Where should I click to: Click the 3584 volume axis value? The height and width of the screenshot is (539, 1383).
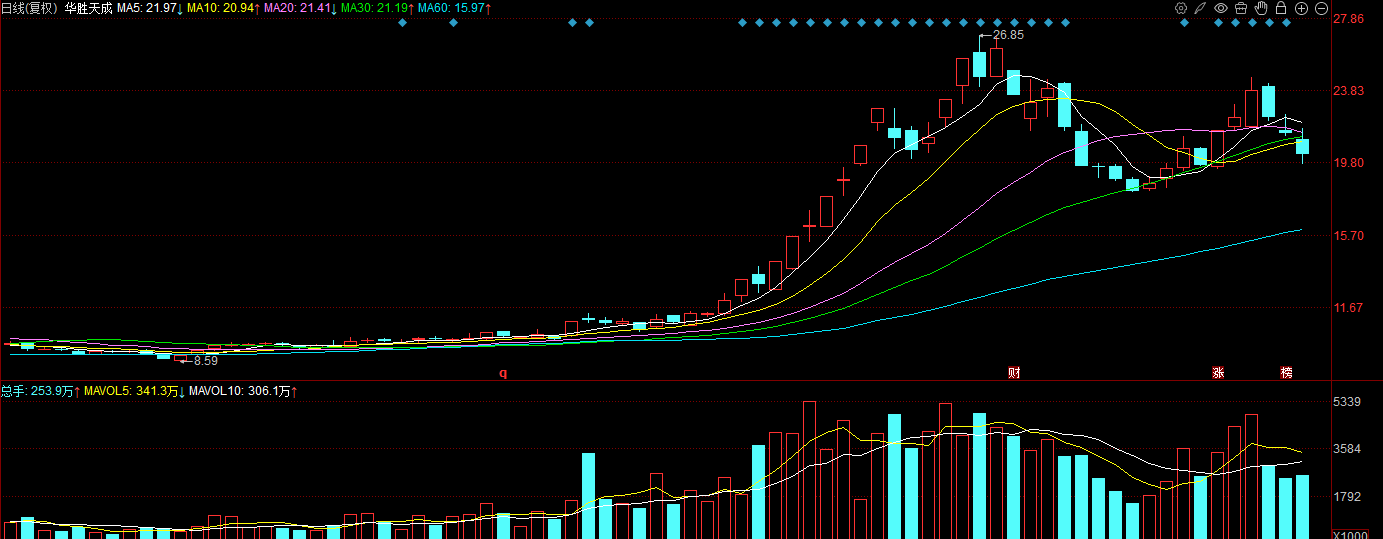(x=1347, y=449)
